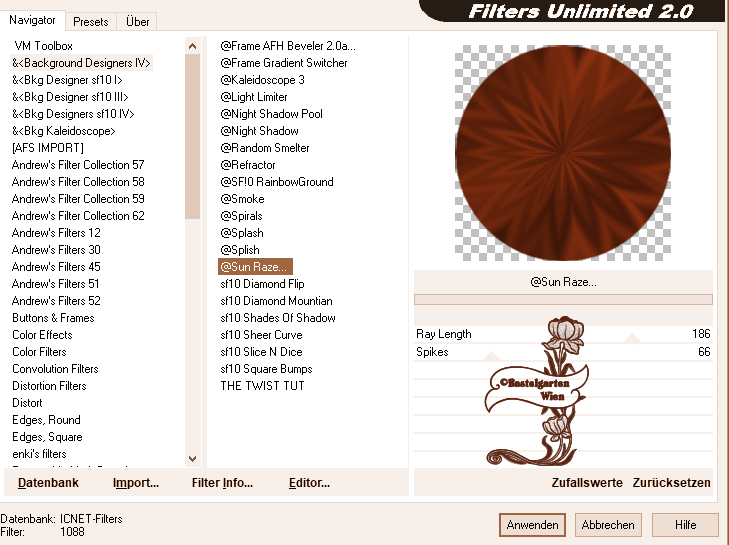Choose THE TWIST TUT filter

(x=262, y=386)
